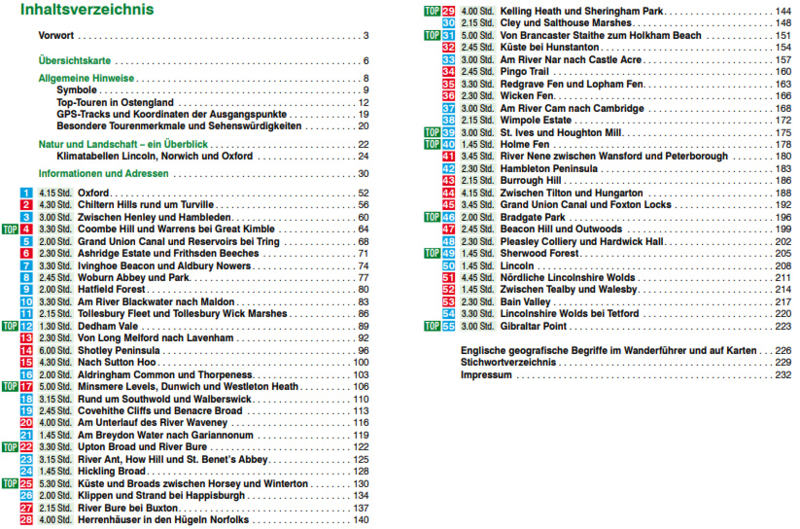
Task: Click 'Küste bei Hunstanton' entry
Action: [x=549, y=47]
